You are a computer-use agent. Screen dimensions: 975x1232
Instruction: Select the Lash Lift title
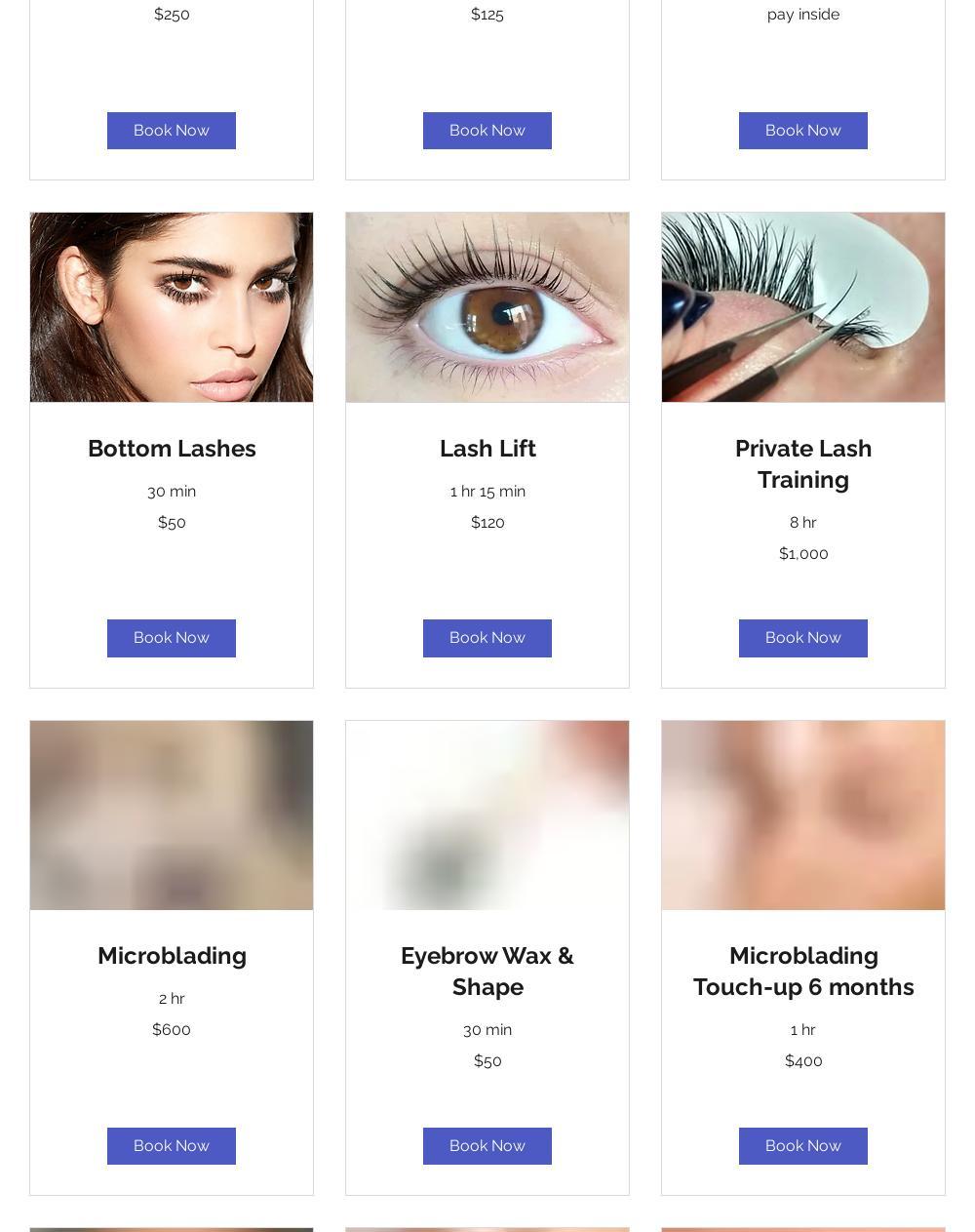pos(487,449)
